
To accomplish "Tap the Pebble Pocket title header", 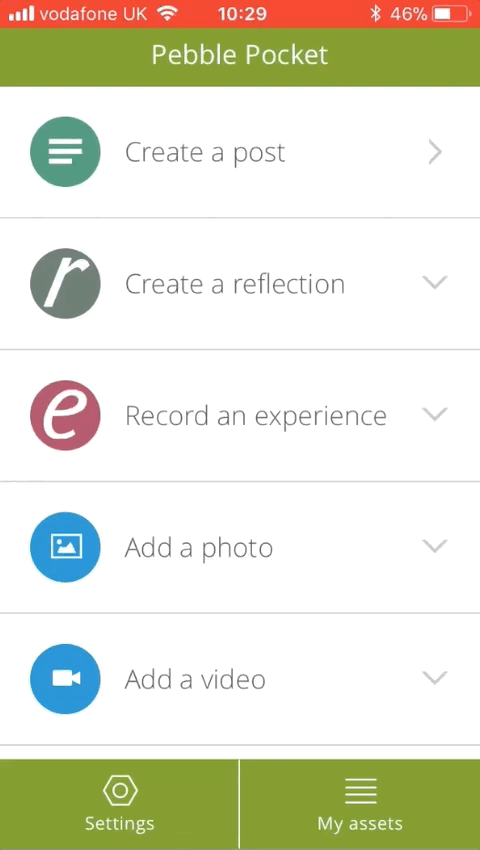I will pyautogui.click(x=240, y=55).
